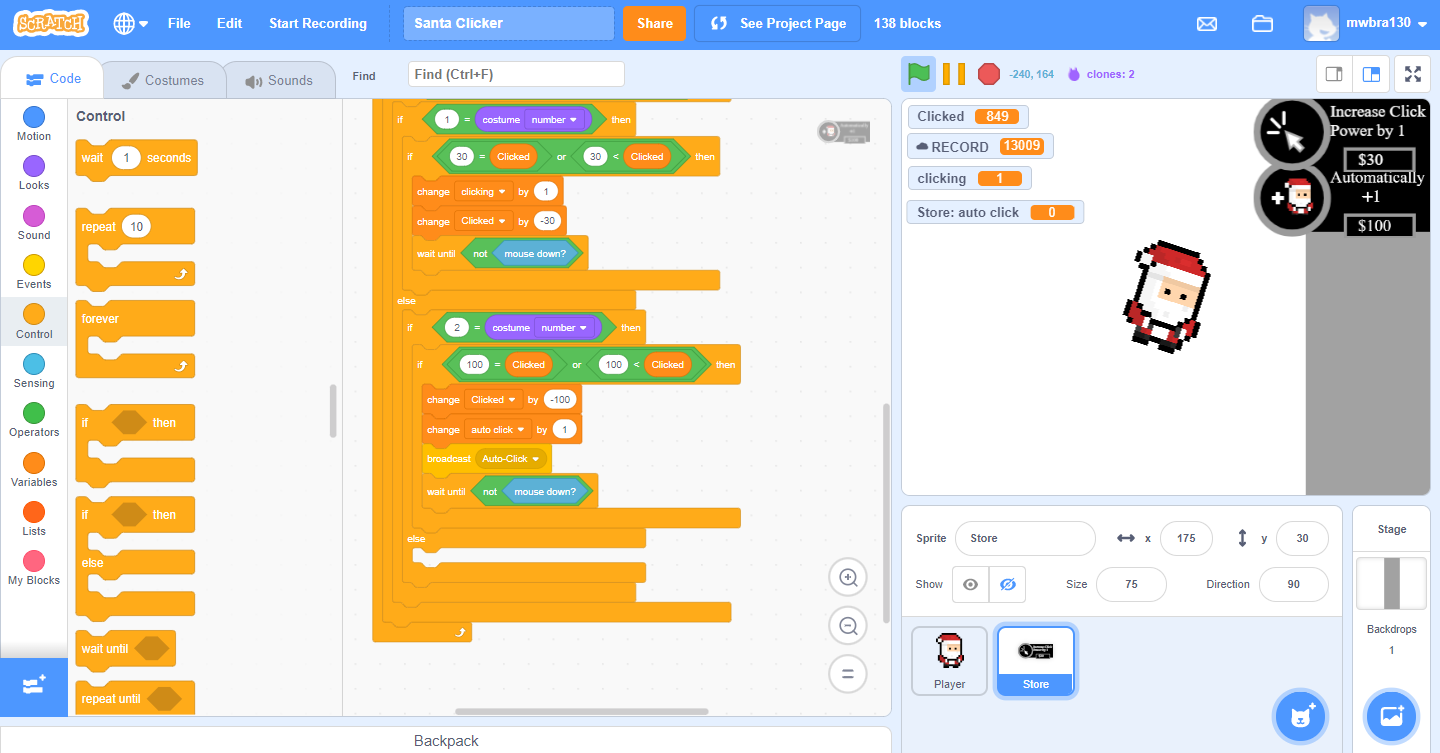Click the Increase Click Power store icon

(1291, 133)
